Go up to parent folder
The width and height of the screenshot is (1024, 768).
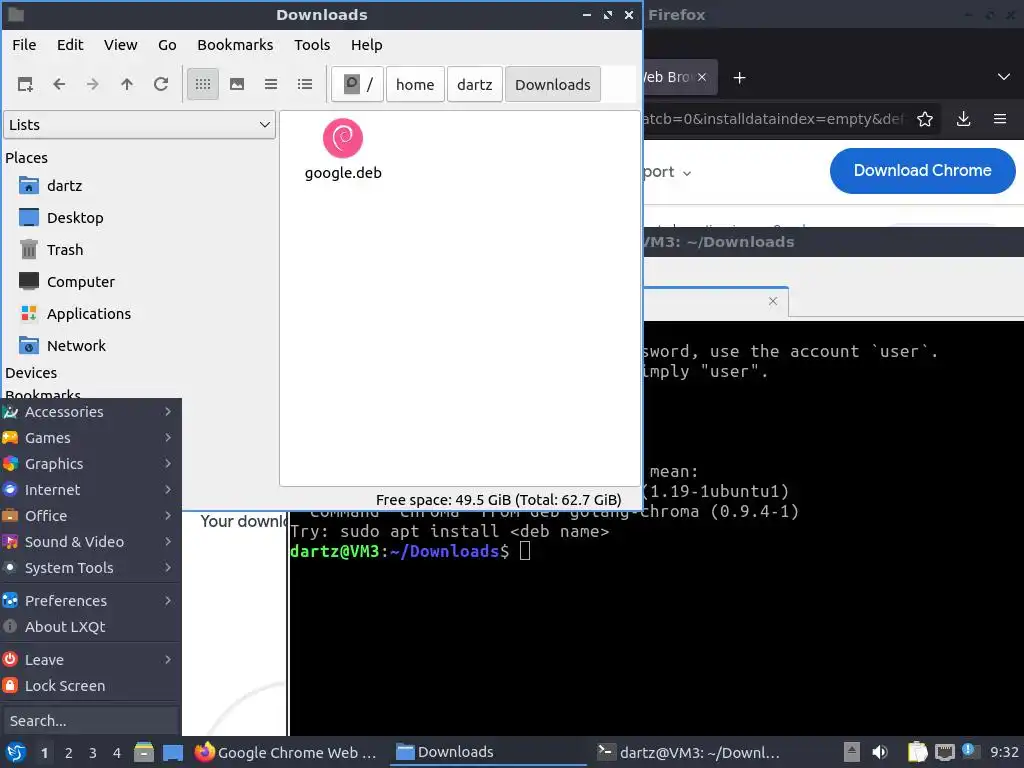coord(127,84)
